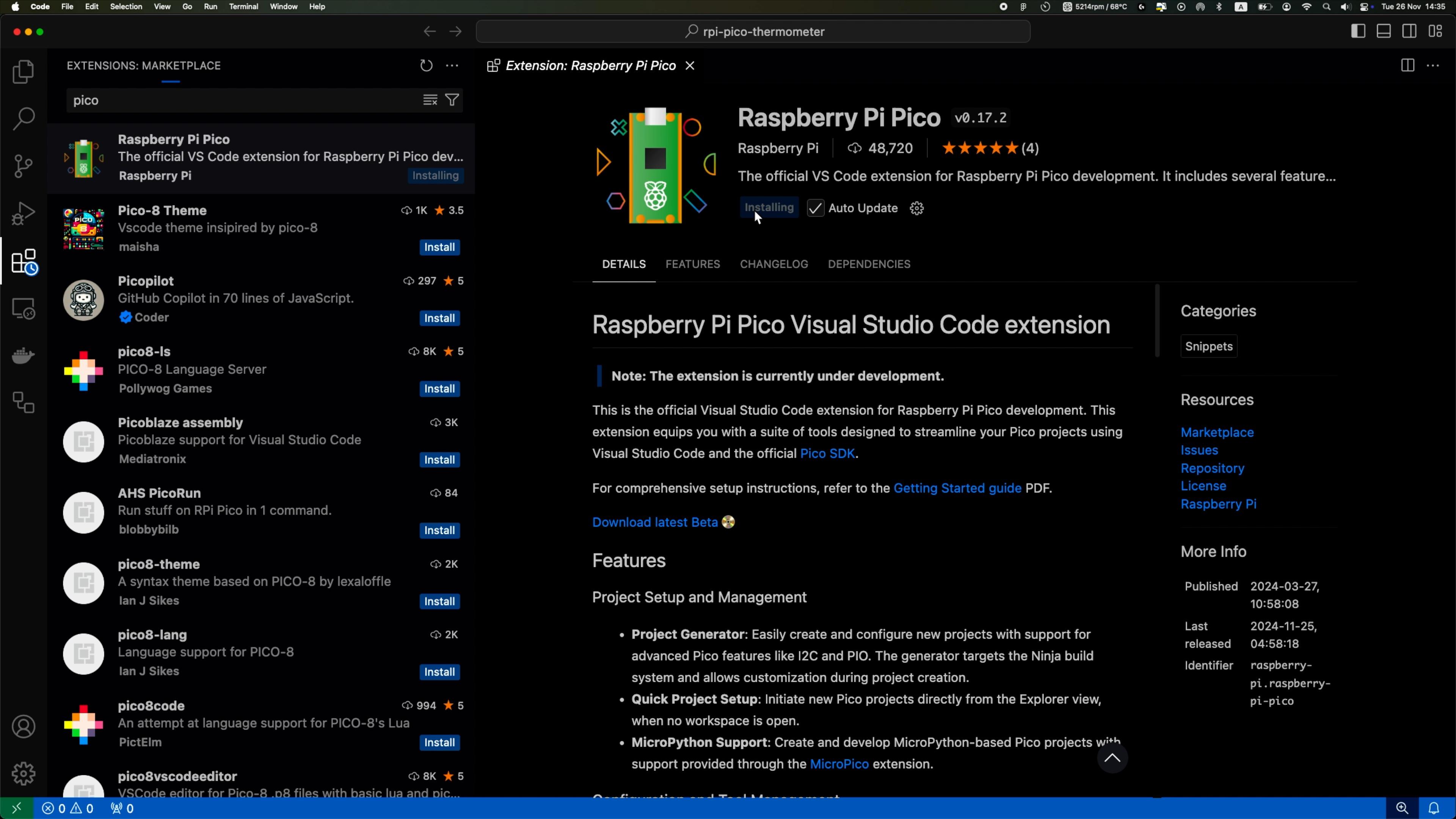Open the Go menu
Image resolution: width=1456 pixels, height=819 pixels.
(187, 7)
